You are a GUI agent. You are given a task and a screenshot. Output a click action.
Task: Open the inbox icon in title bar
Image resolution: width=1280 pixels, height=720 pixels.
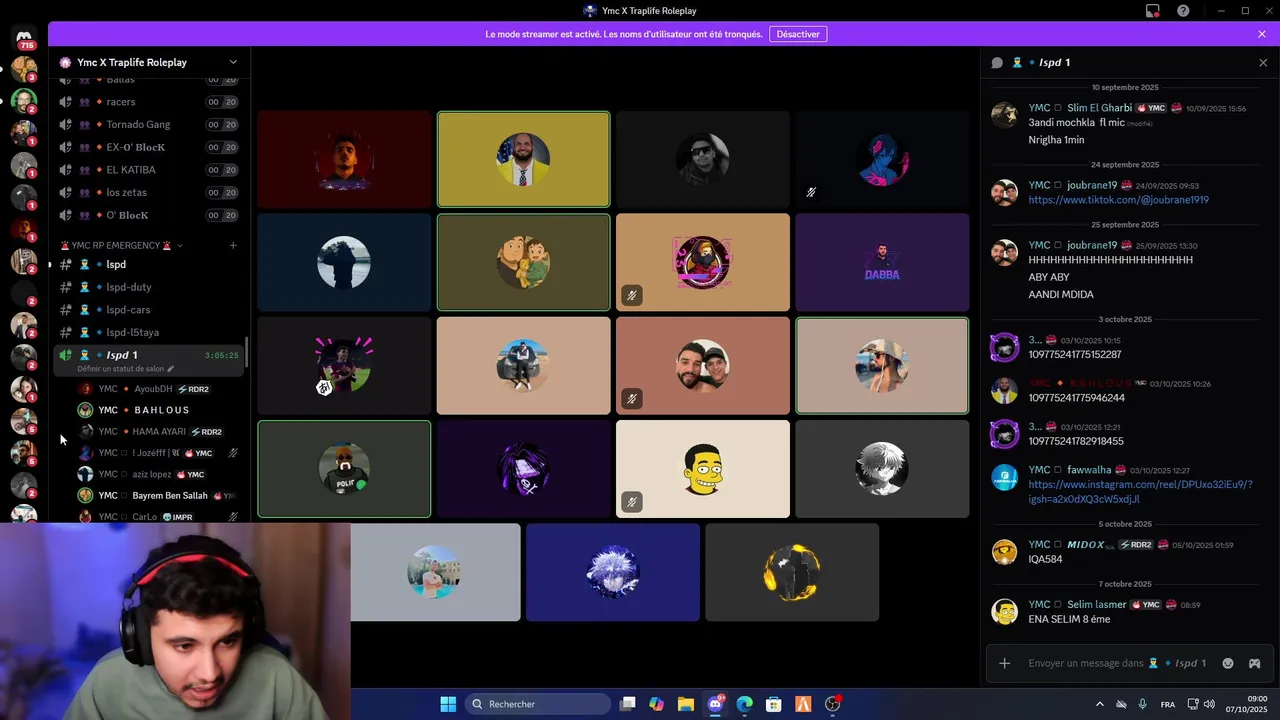tap(1153, 11)
